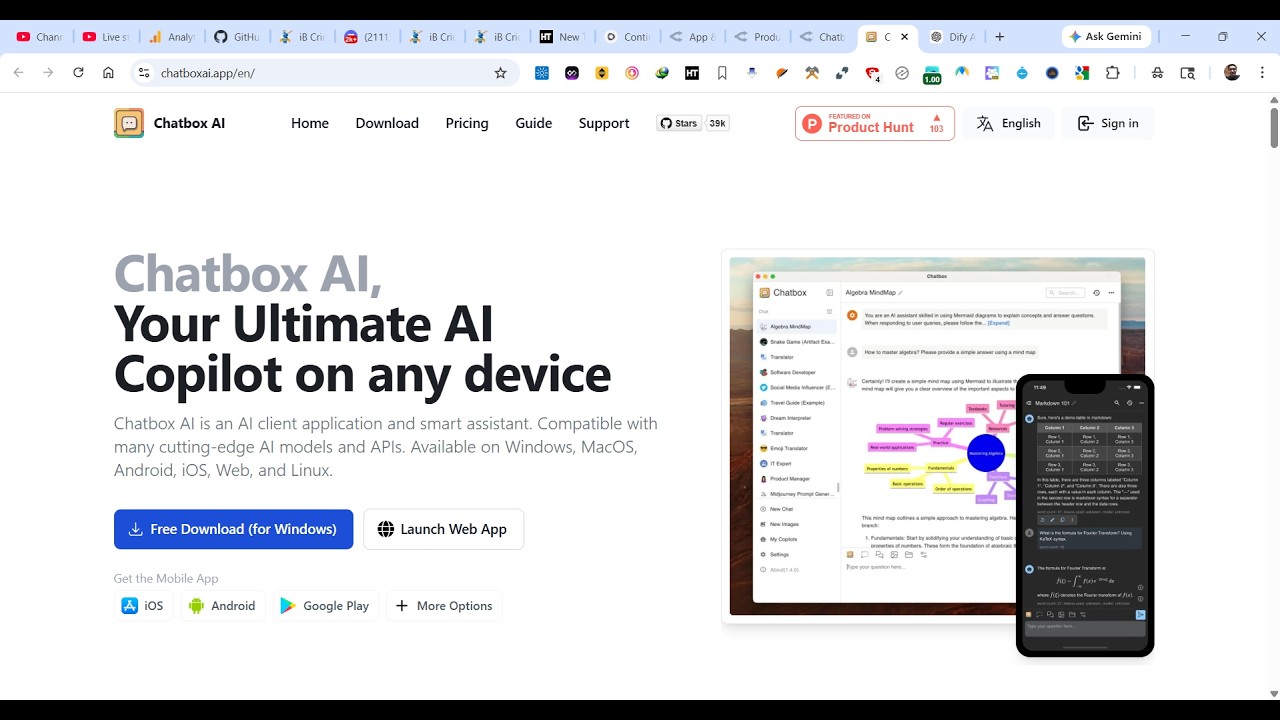This screenshot has height=720, width=1280.
Task: Open the English language selector
Action: [x=1008, y=123]
